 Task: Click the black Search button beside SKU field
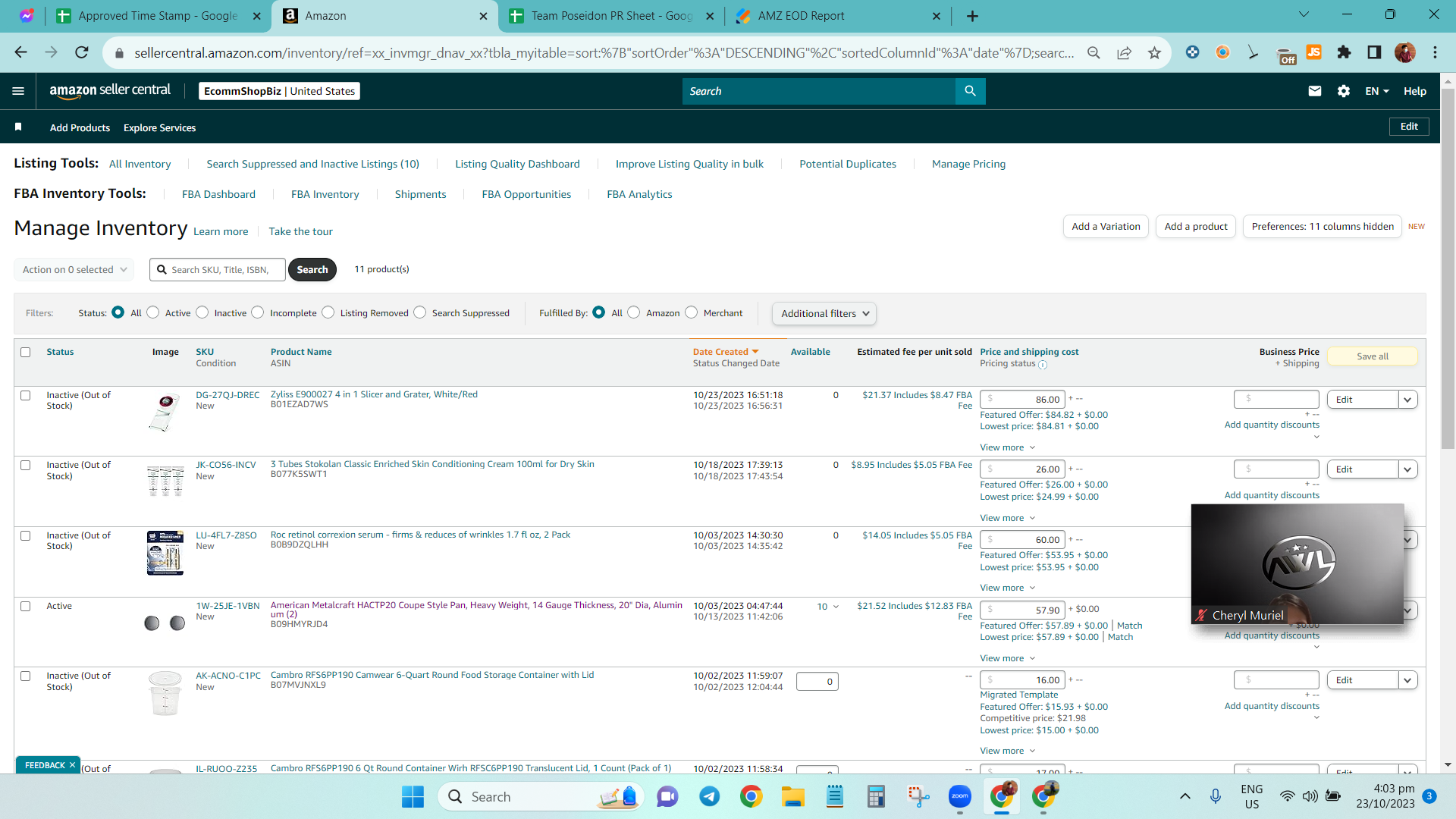coord(312,269)
